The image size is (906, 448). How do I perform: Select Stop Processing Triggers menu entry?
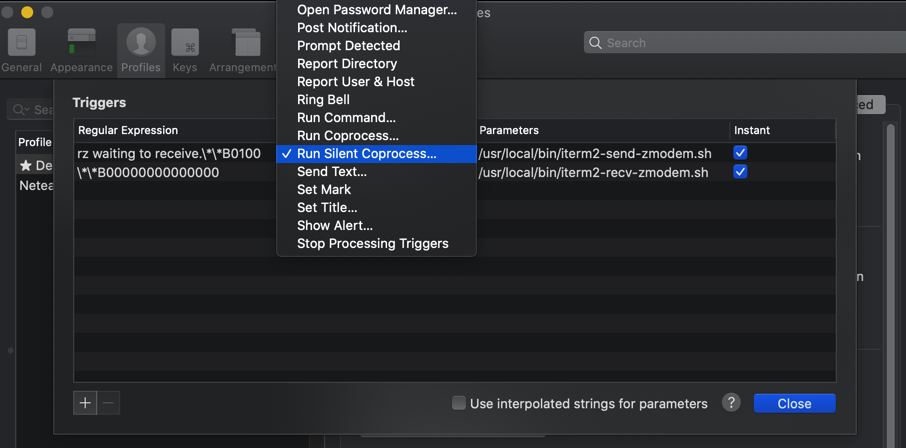(x=372, y=244)
